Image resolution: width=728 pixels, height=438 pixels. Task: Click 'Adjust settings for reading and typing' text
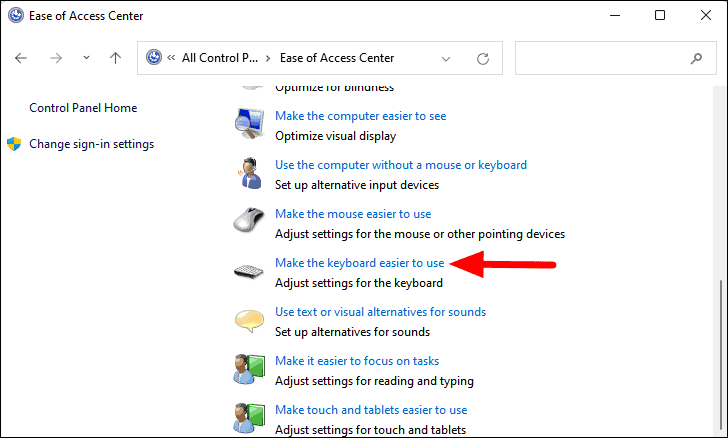pyautogui.click(x=374, y=381)
